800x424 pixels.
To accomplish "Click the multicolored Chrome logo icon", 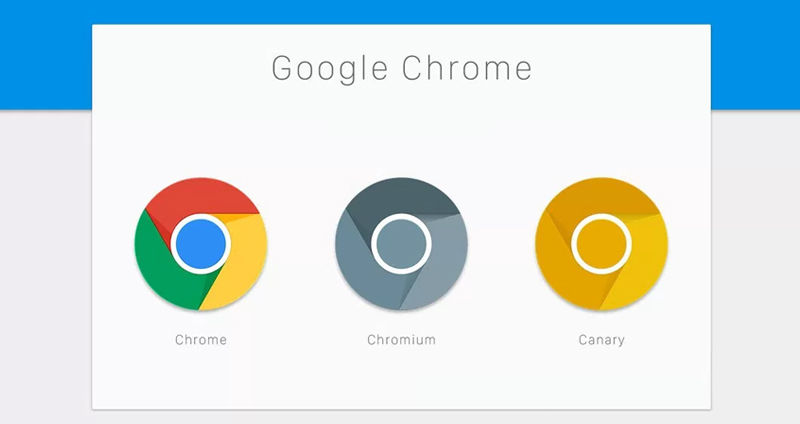I will [x=201, y=244].
